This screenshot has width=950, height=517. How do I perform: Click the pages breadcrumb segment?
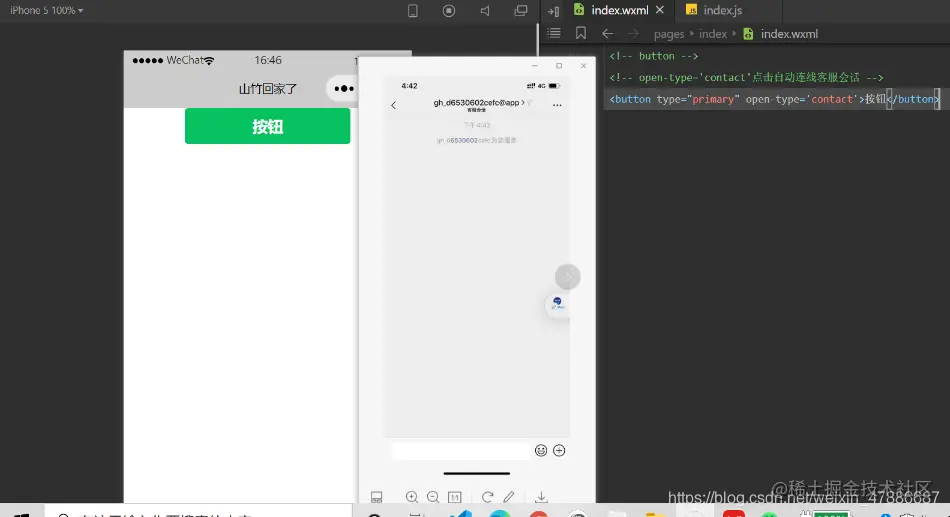[669, 34]
